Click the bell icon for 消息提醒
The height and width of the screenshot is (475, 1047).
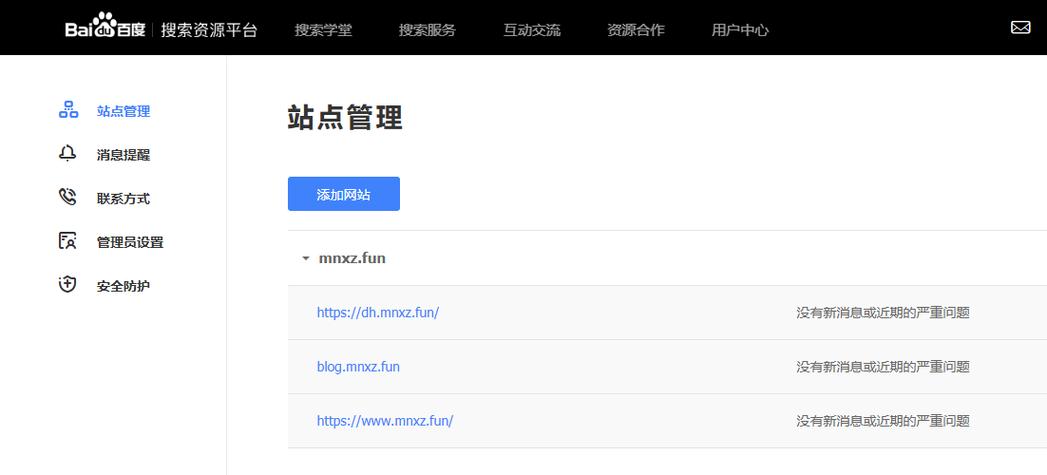tap(67, 154)
